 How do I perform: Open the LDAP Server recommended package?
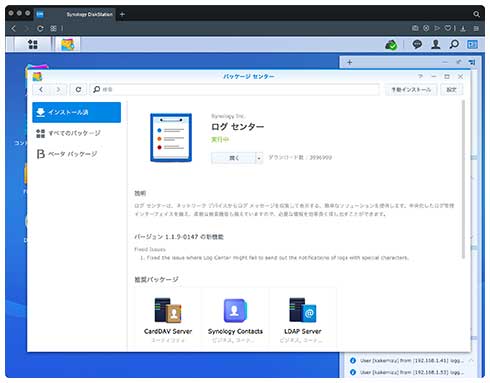coord(303,318)
